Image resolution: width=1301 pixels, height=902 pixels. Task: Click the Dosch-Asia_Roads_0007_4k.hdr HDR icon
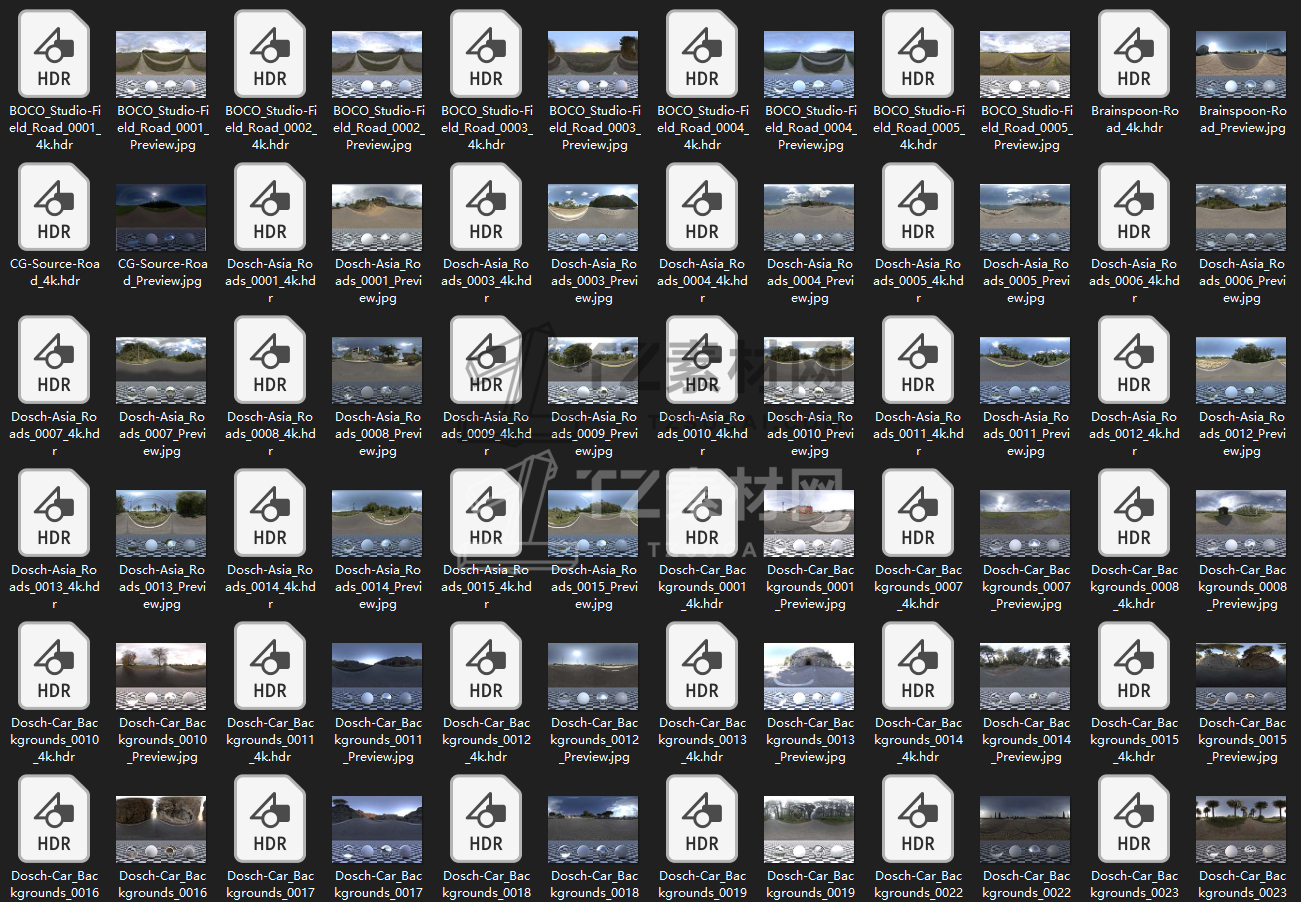pyautogui.click(x=54, y=361)
